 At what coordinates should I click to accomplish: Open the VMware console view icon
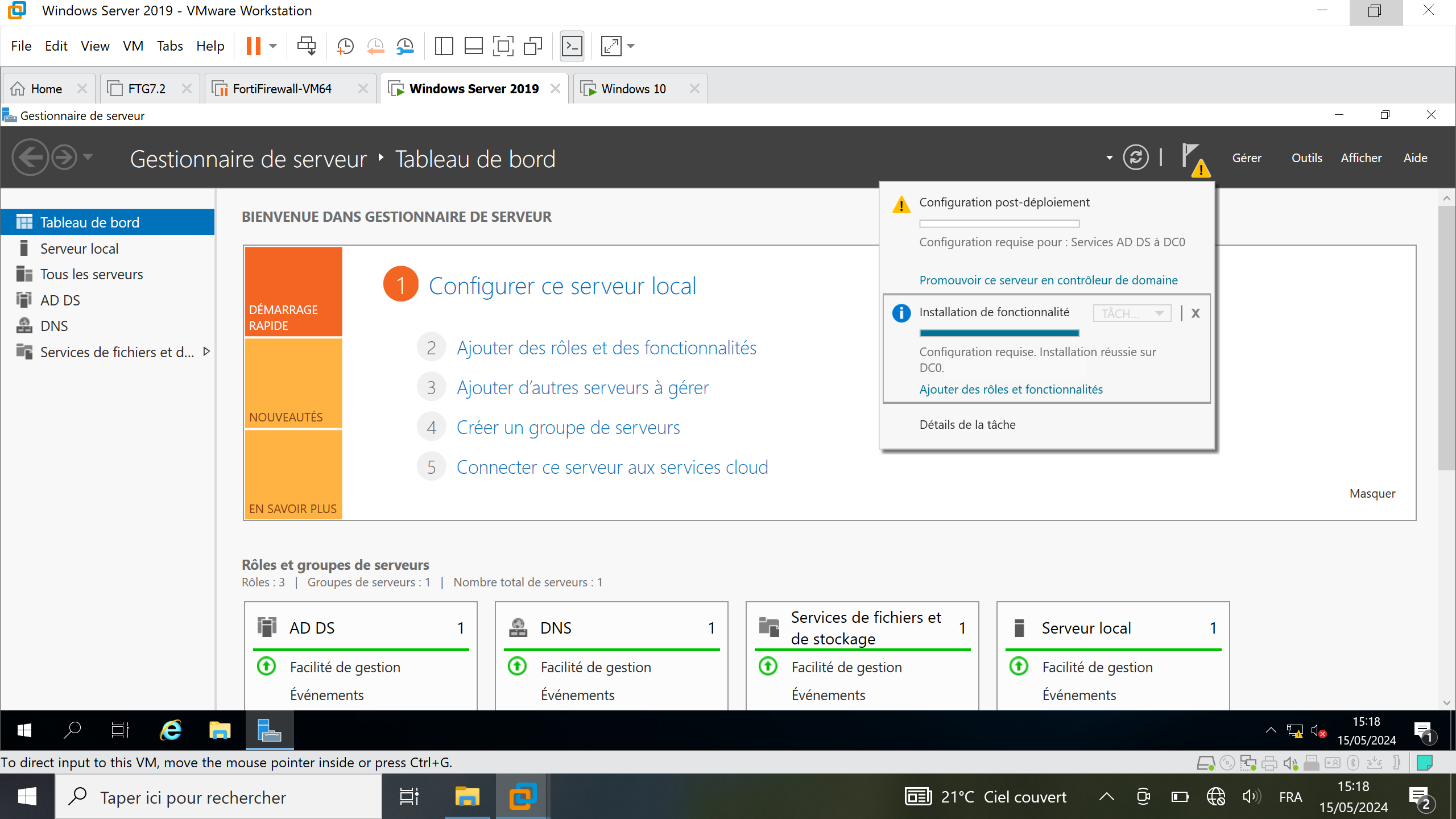pos(572,46)
